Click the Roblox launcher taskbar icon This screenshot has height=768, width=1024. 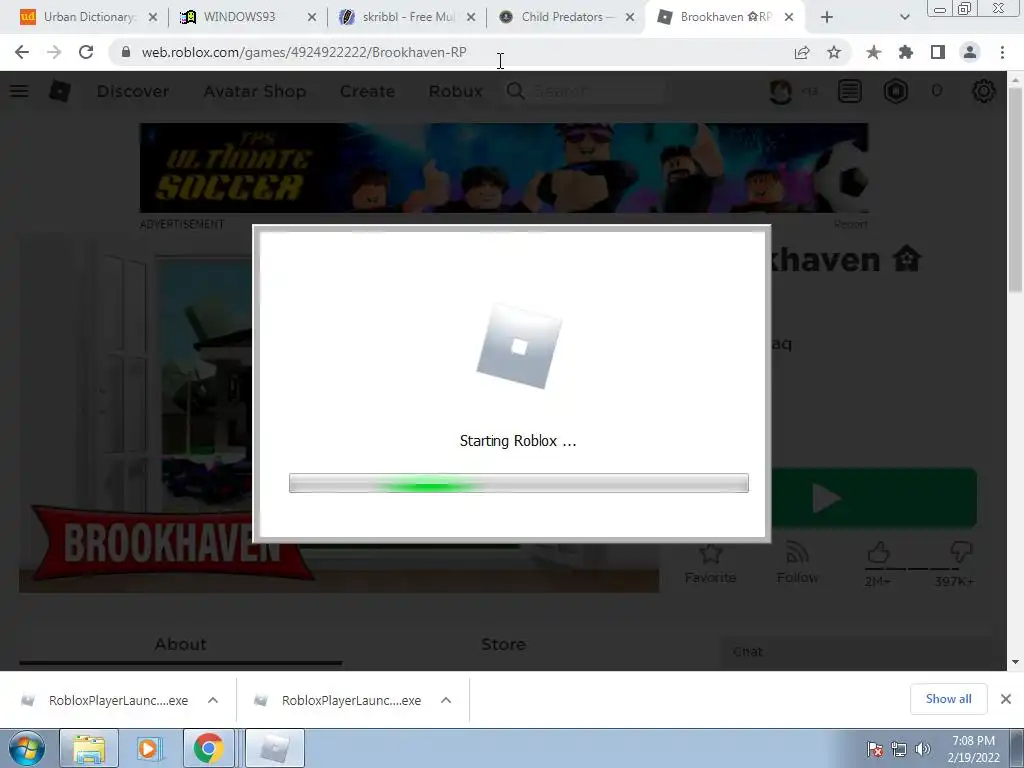coord(274,748)
